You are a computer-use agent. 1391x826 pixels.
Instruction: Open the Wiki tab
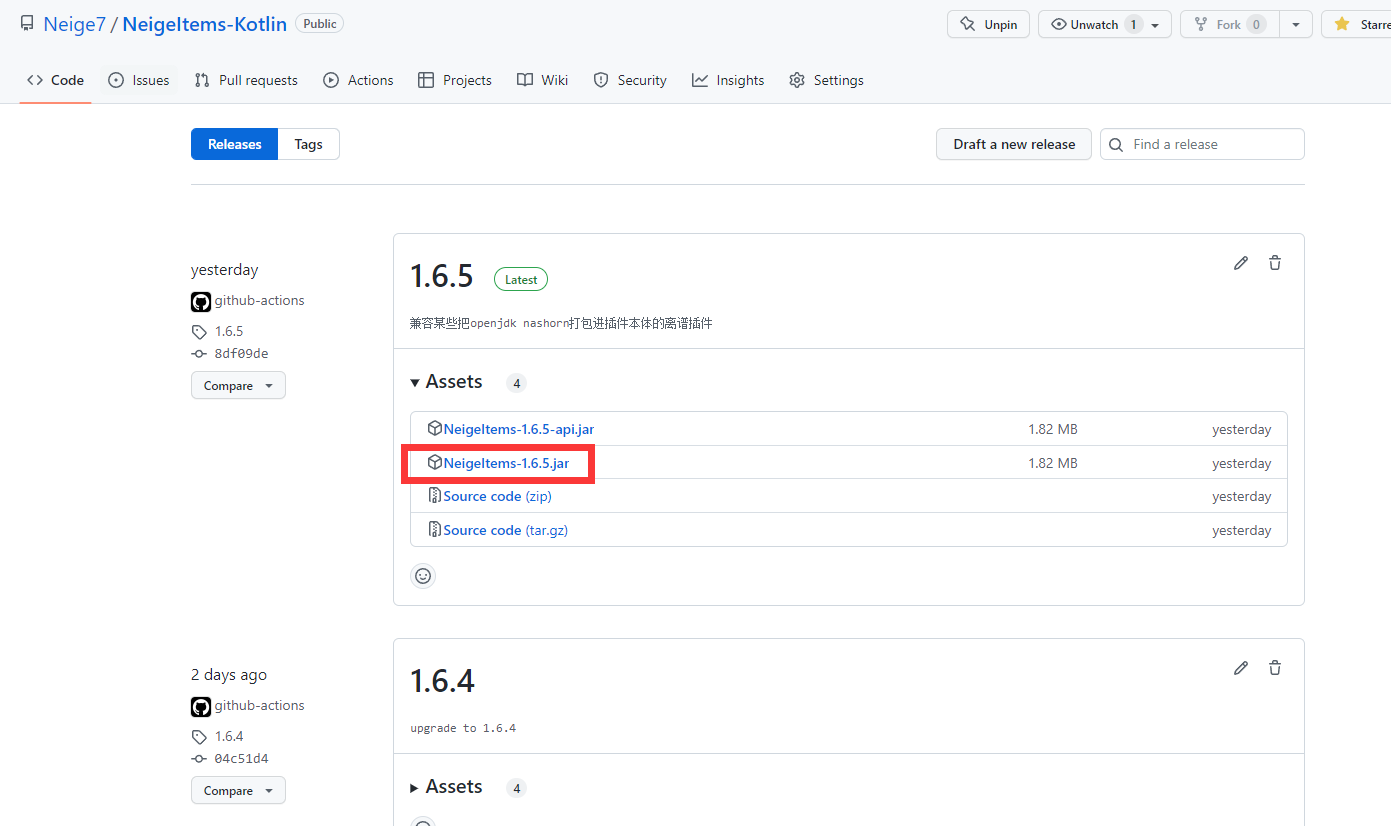pos(543,80)
